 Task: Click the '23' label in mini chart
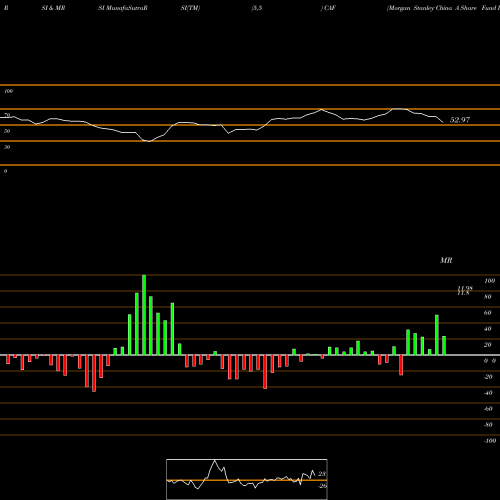322,474
